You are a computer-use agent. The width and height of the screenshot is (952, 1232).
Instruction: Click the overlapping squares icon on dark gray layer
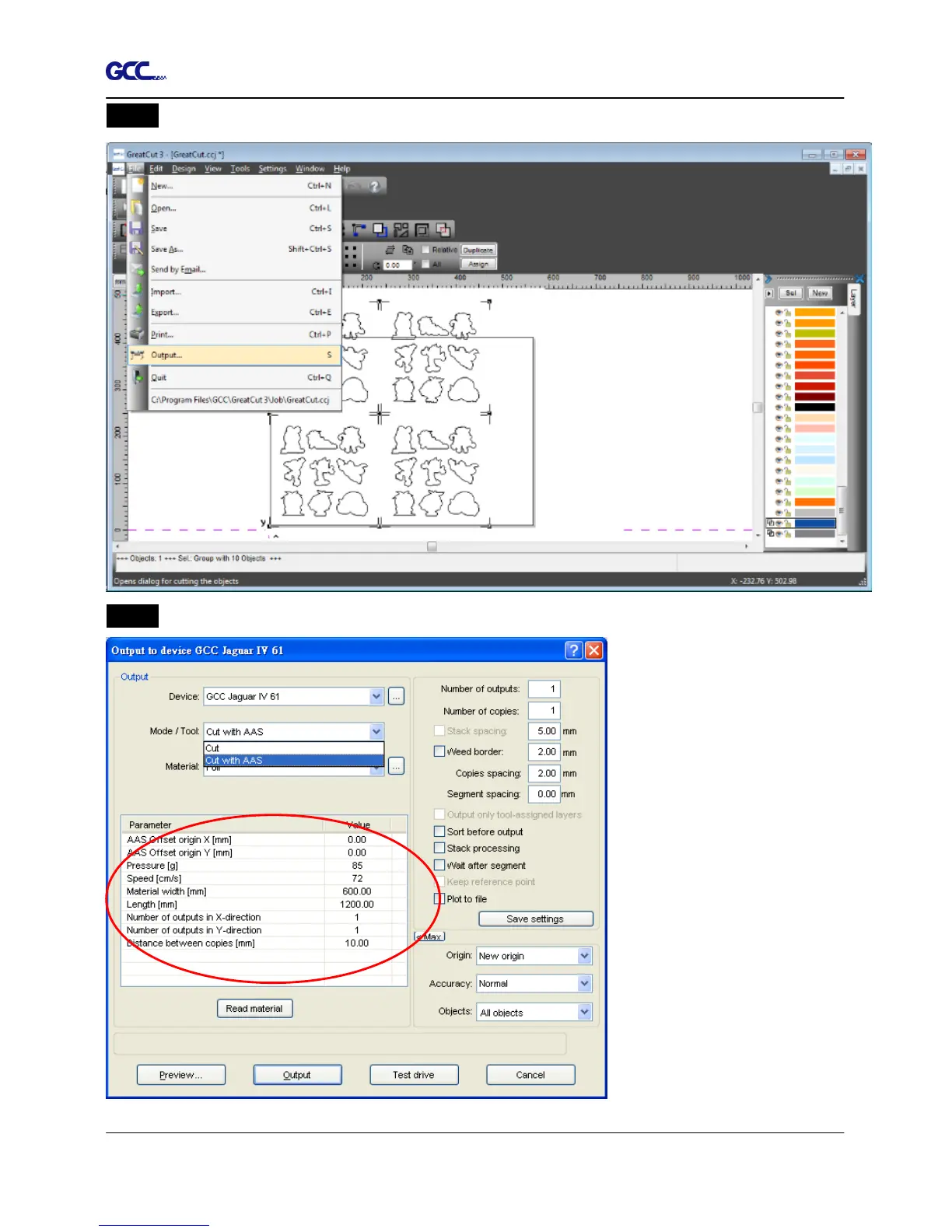[x=771, y=534]
